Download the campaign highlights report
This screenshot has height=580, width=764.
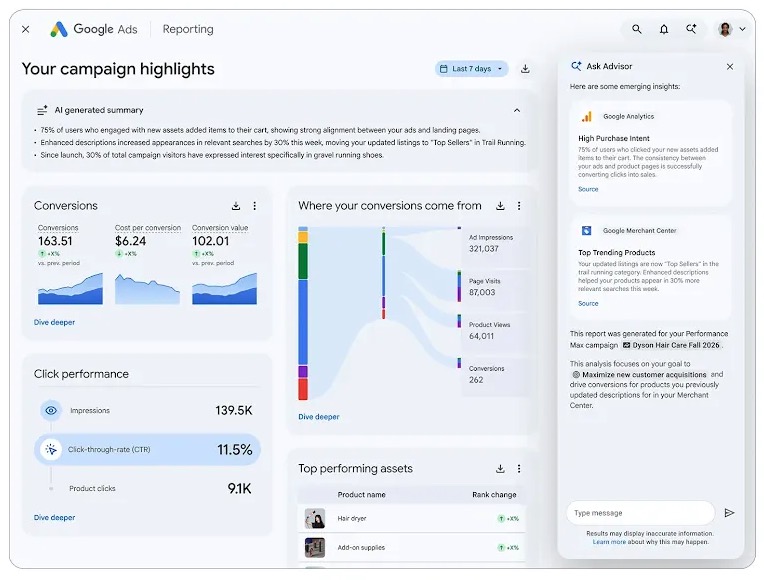click(525, 69)
